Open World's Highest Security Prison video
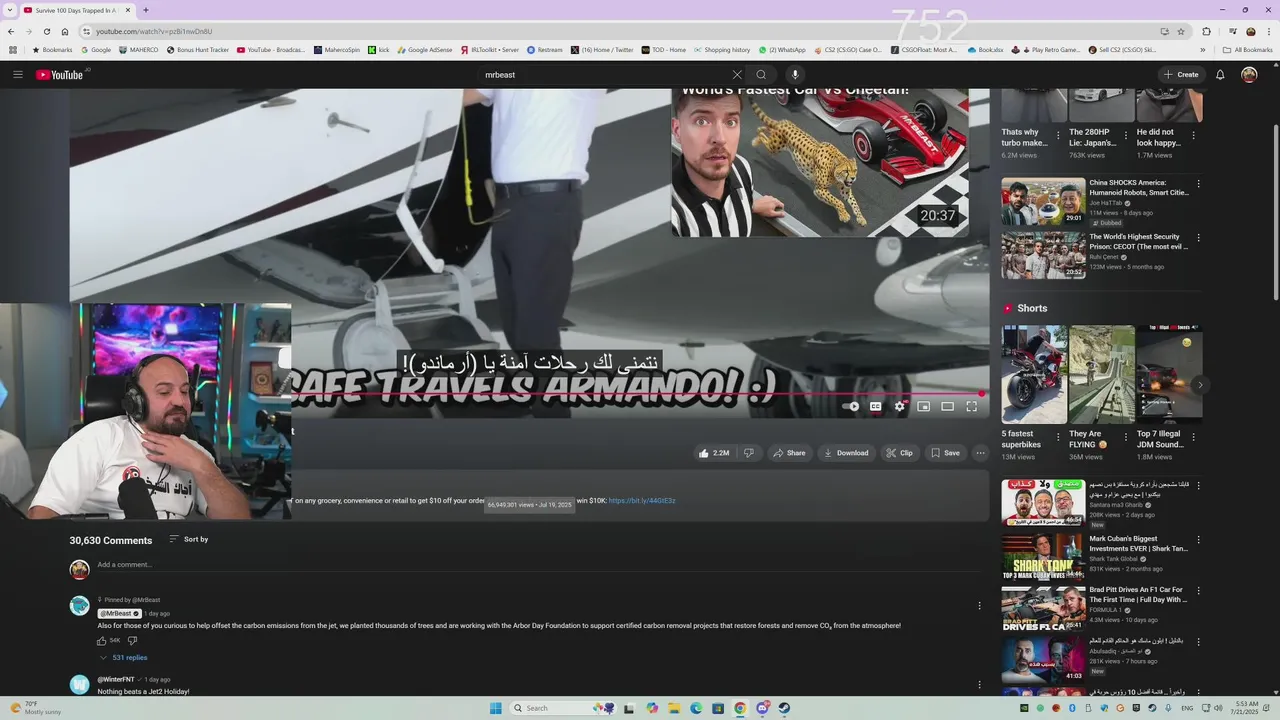 [x=1043, y=255]
